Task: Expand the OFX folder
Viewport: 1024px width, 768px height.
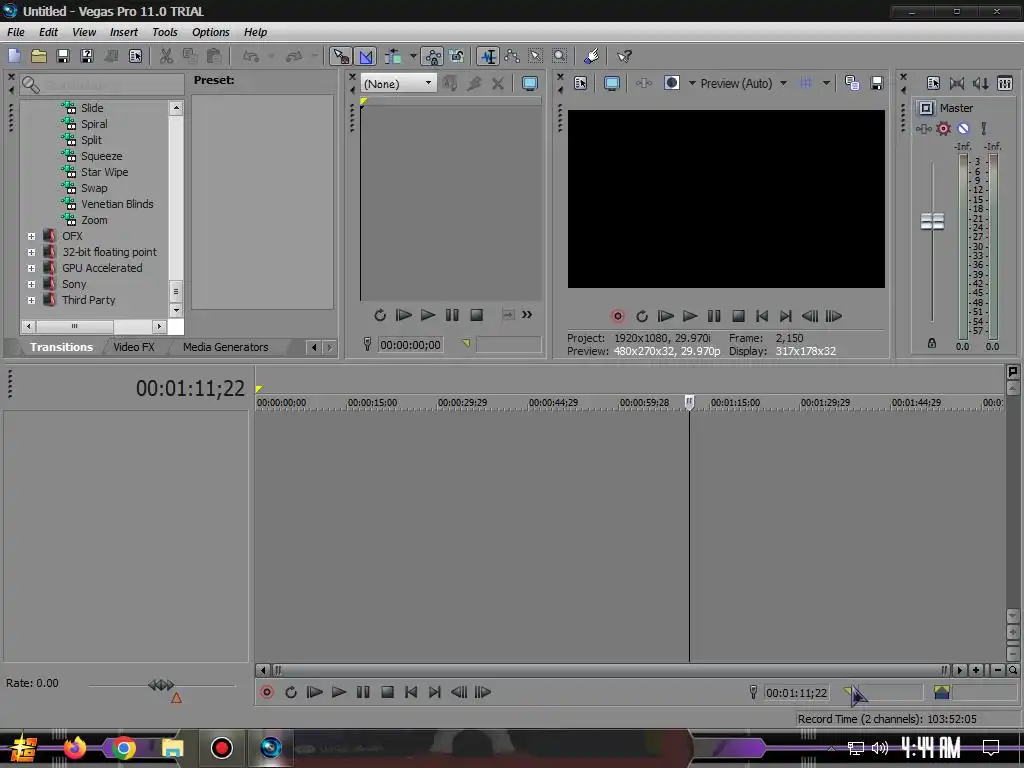Action: tap(31, 236)
